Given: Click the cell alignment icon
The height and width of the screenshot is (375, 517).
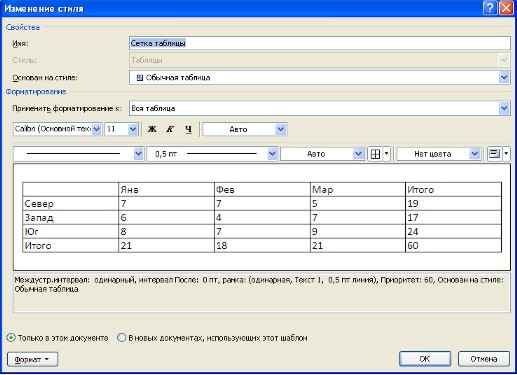Looking at the screenshot, I should (x=494, y=154).
